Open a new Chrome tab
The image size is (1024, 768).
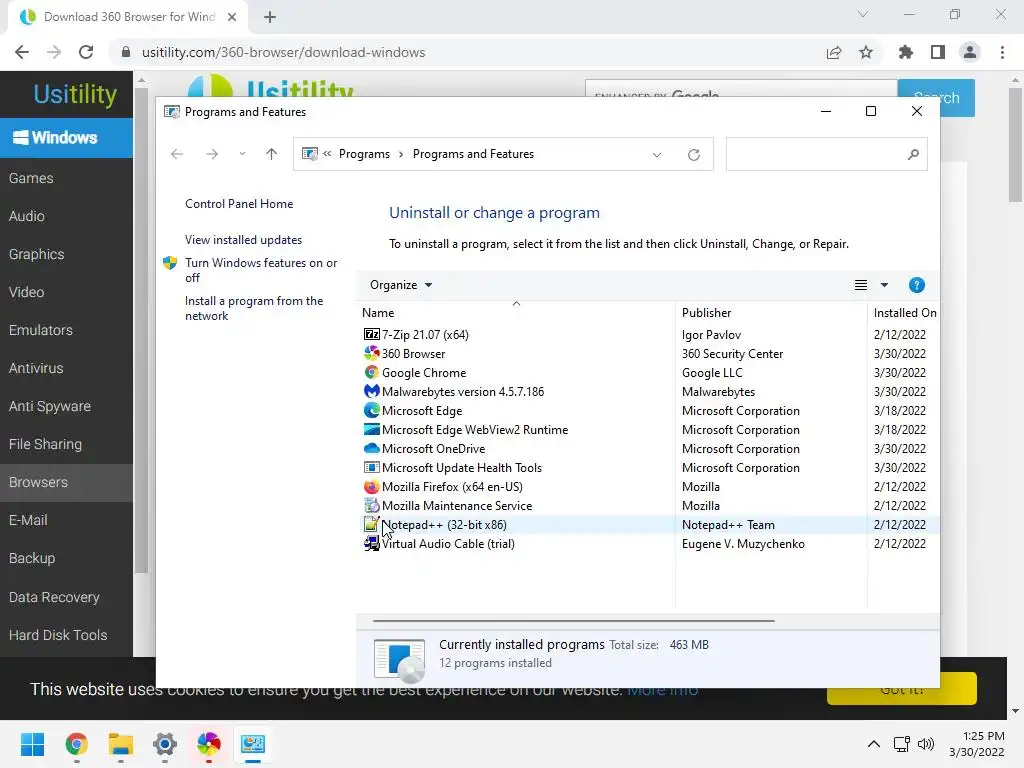point(270,17)
